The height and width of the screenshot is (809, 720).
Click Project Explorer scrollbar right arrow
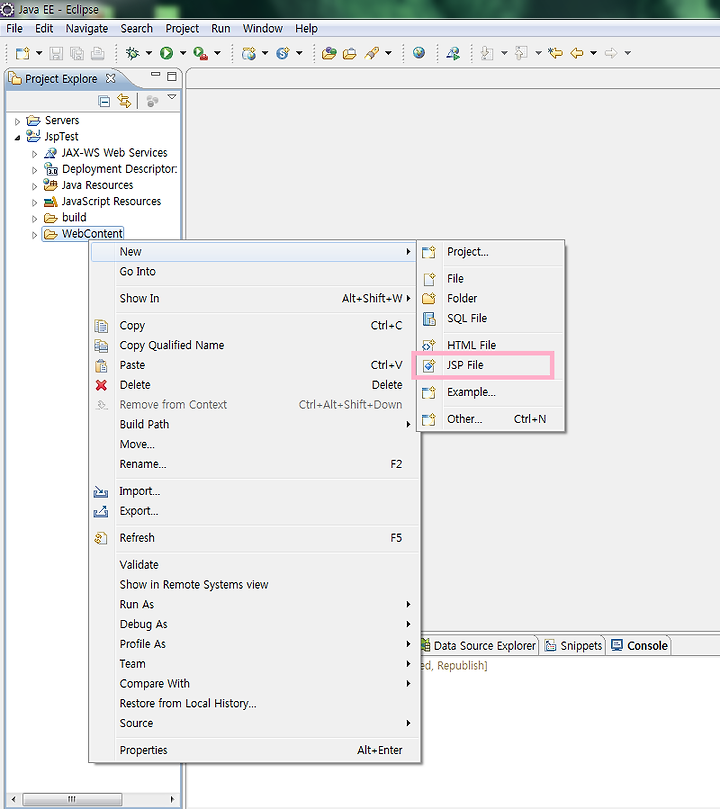click(x=172, y=799)
